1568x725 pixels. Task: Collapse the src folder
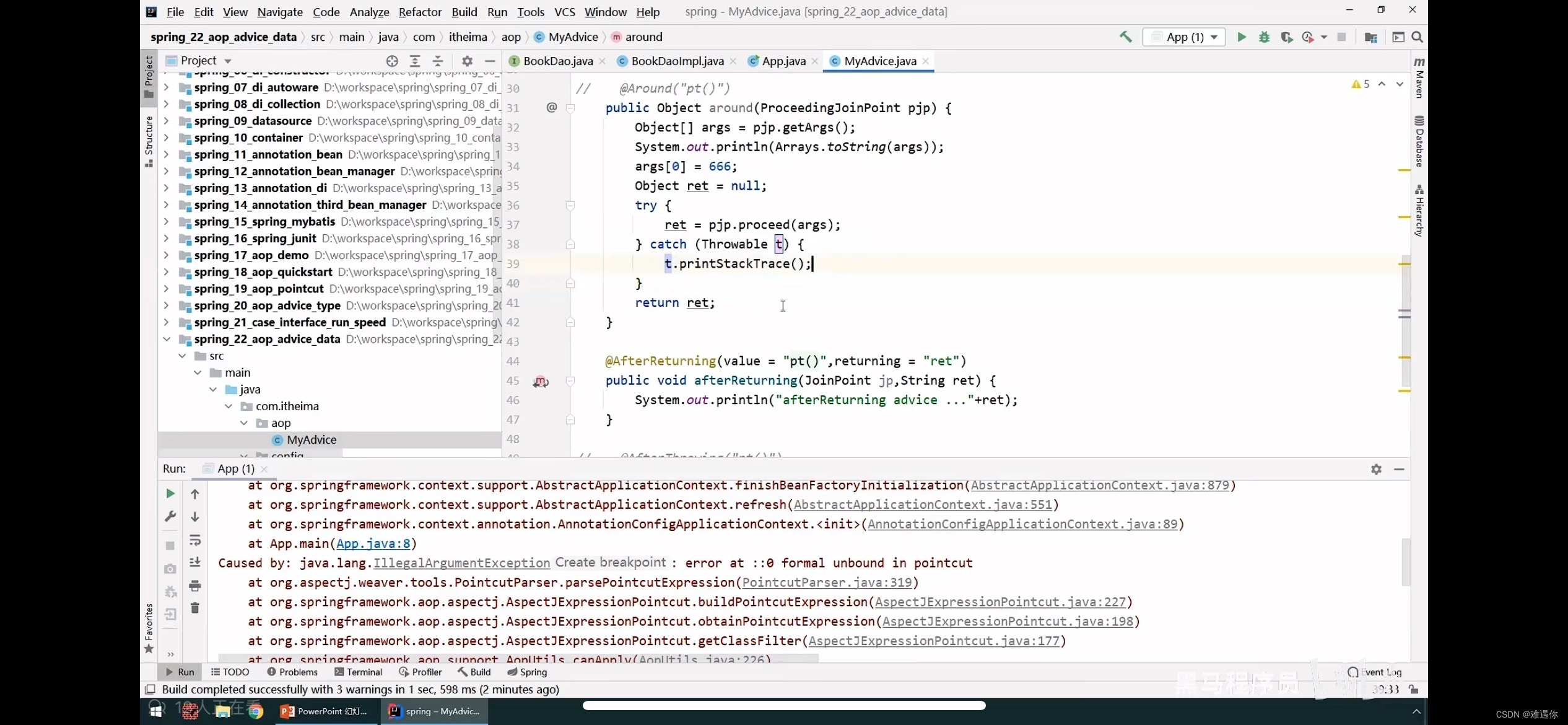pos(182,356)
